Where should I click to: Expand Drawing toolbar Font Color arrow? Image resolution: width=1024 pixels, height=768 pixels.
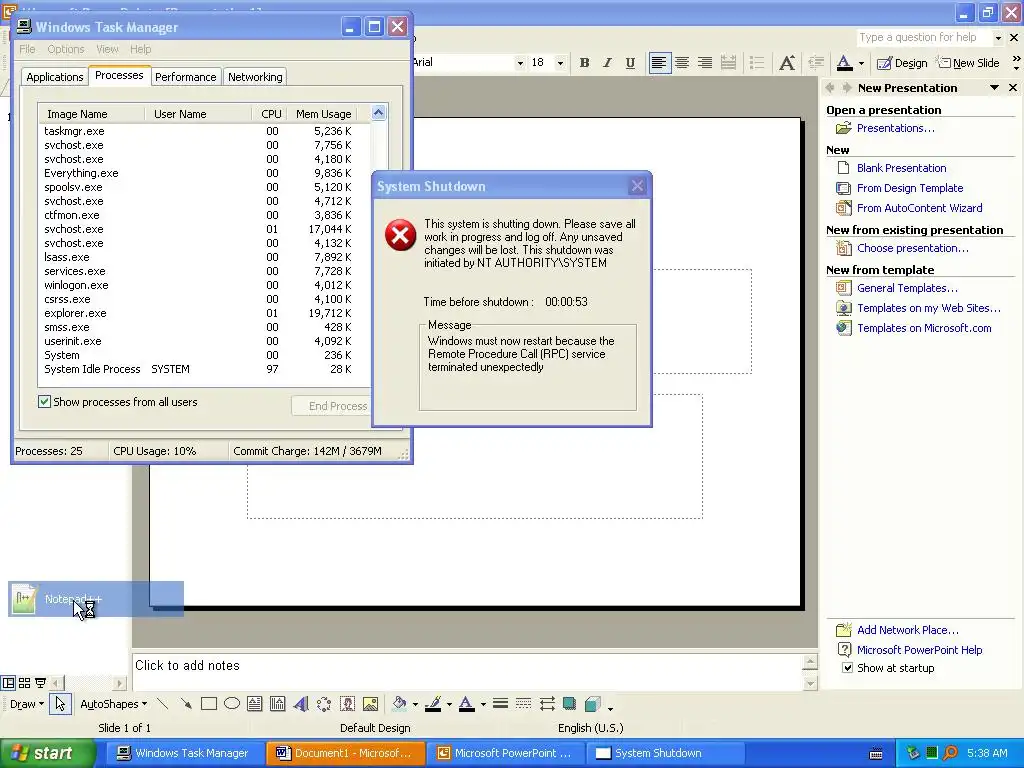click(x=483, y=704)
